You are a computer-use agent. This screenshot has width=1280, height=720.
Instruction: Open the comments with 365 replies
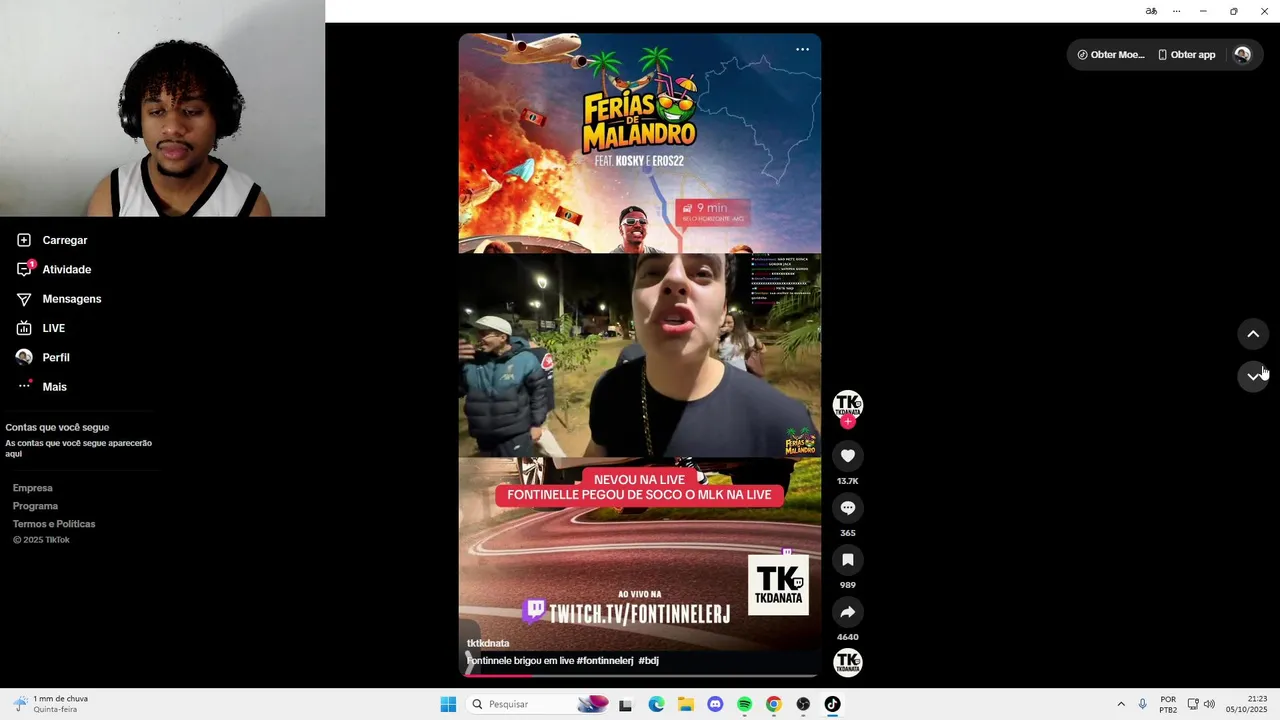[847, 508]
